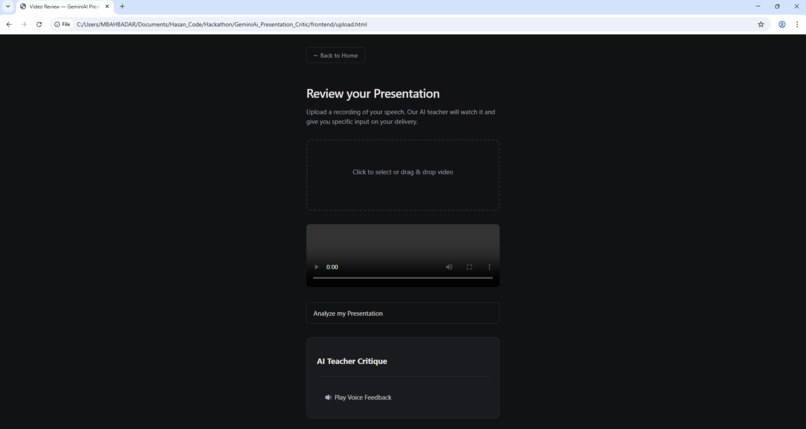Play the video in the player
This screenshot has height=429, width=806.
(316, 267)
